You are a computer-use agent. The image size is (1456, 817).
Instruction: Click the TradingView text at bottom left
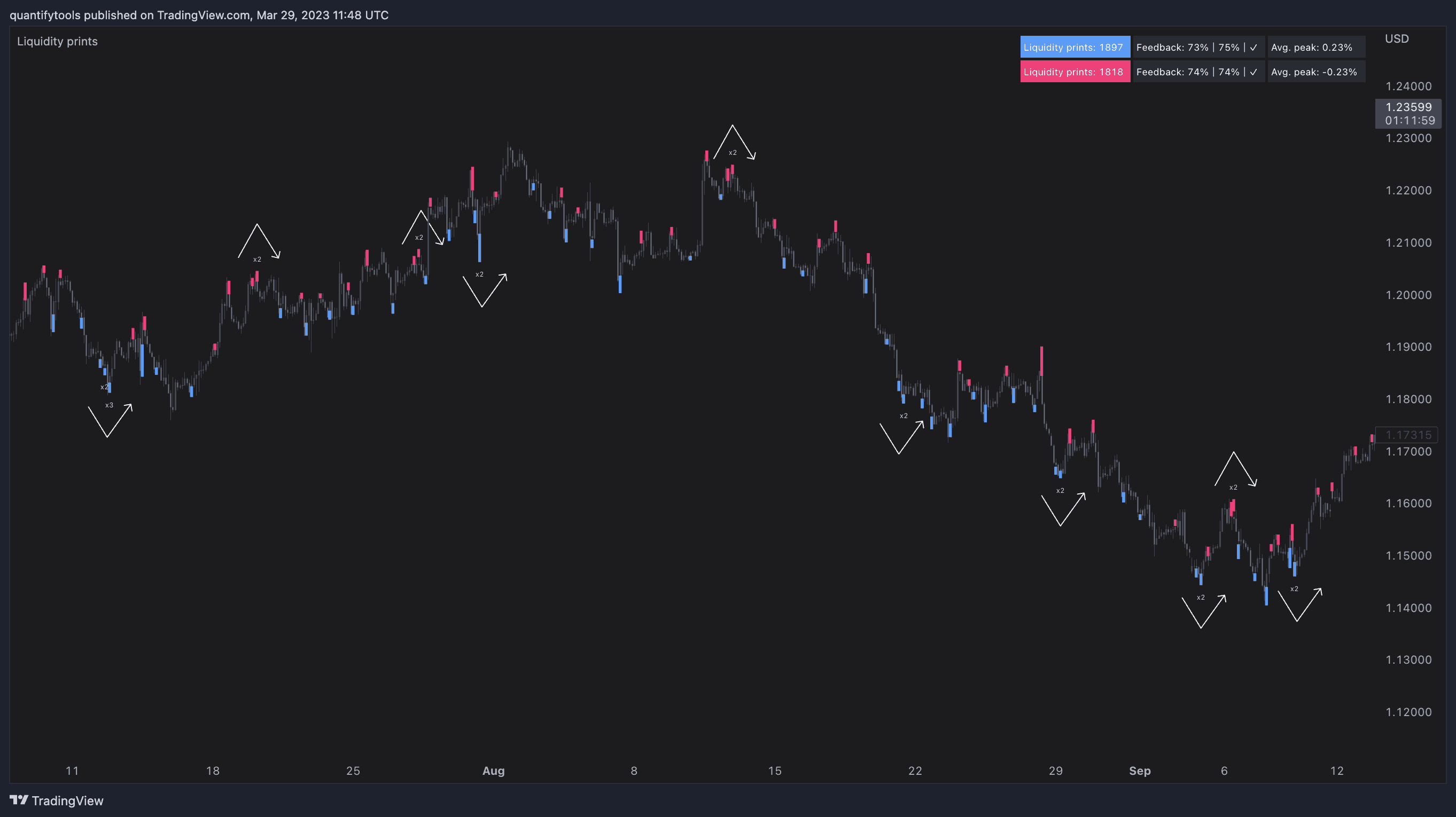pyautogui.click(x=67, y=800)
